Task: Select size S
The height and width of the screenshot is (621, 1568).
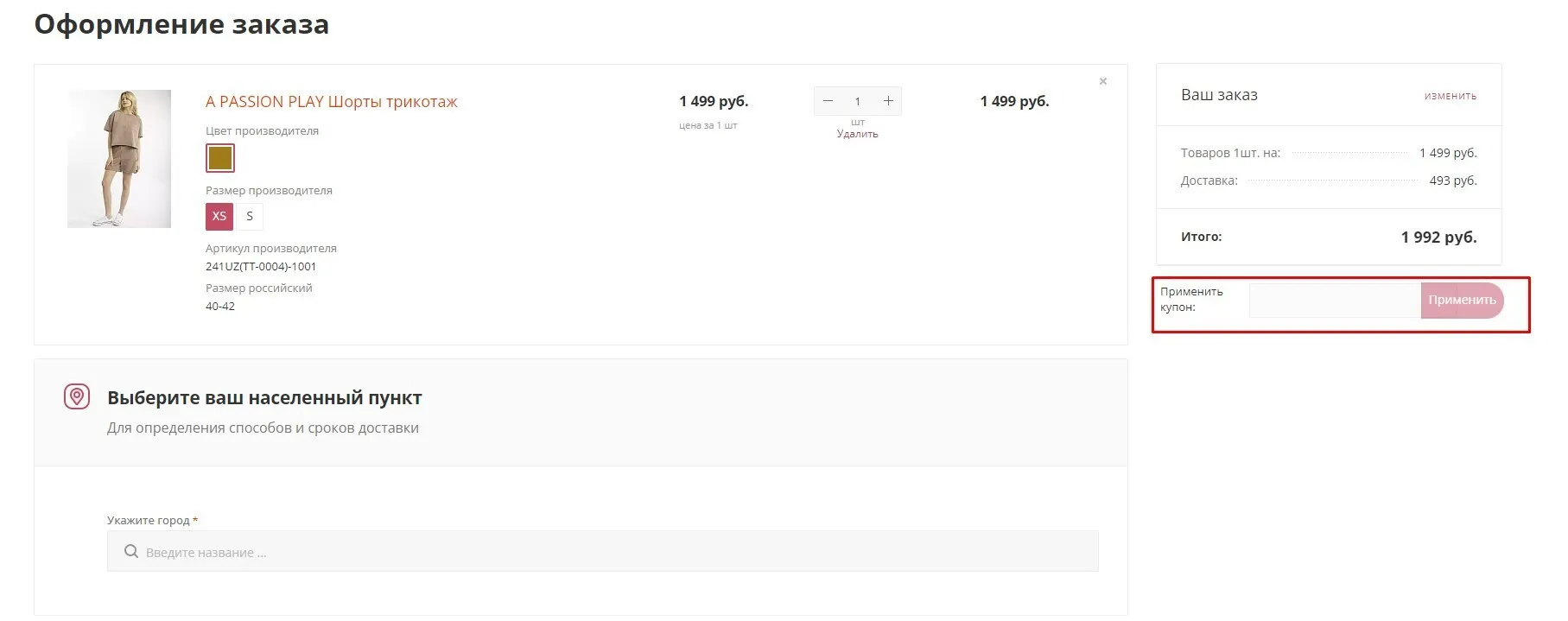Action: point(250,216)
